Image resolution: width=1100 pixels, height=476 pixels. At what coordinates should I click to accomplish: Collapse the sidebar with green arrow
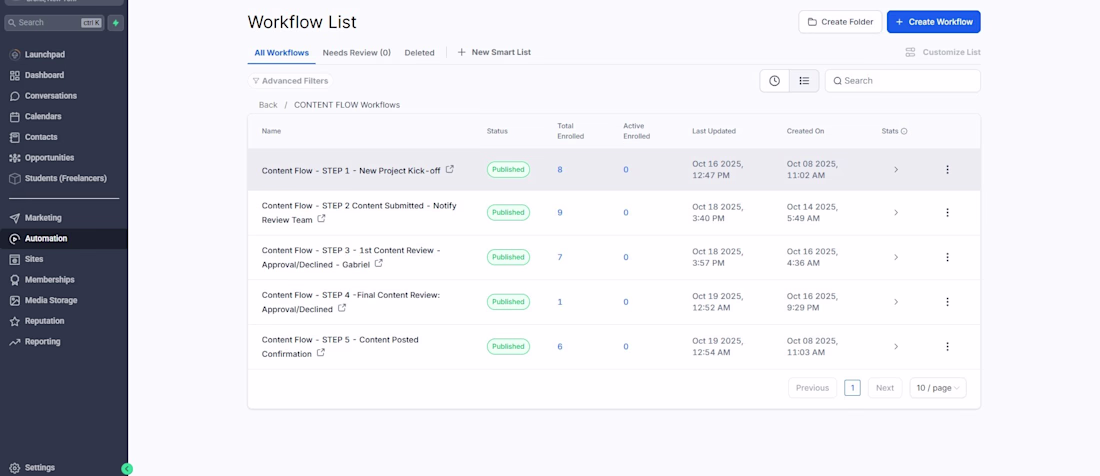pos(127,468)
